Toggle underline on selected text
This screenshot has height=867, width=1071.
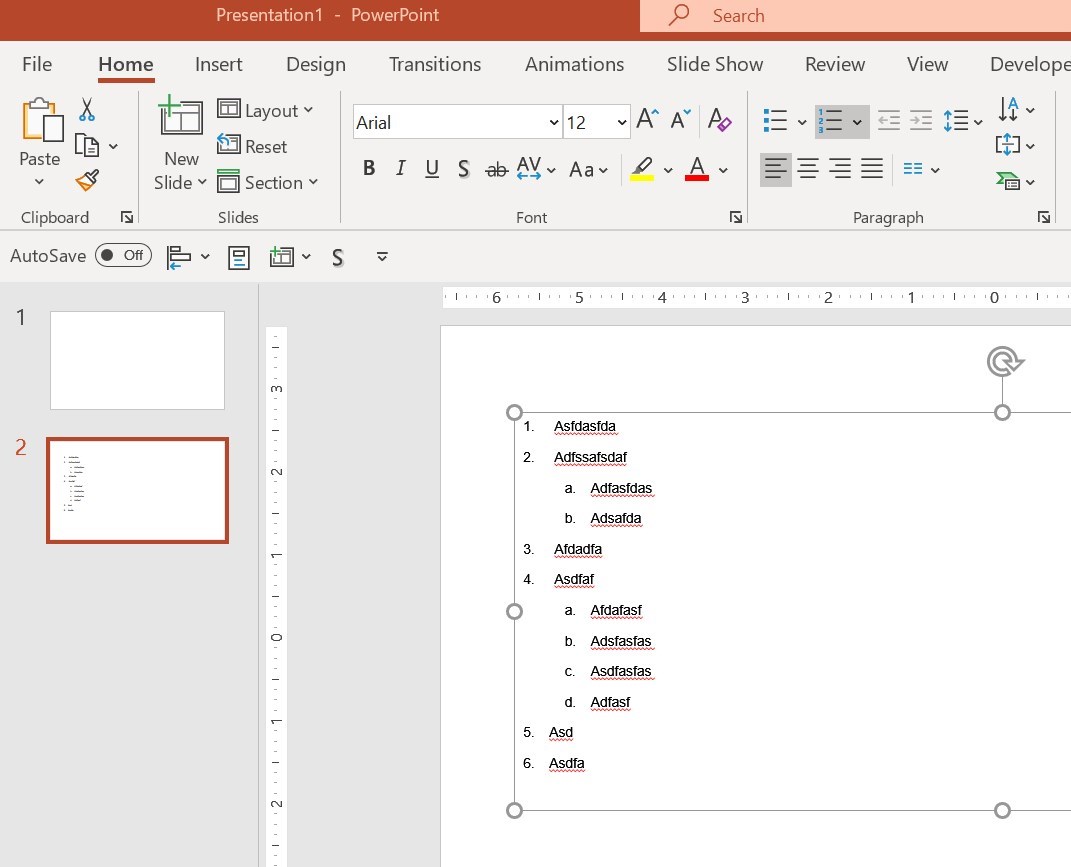tap(431, 169)
